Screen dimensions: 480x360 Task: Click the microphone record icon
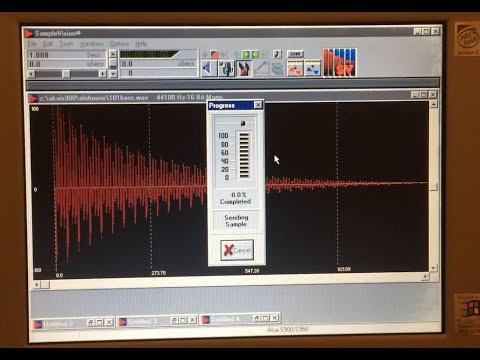pyautogui.click(x=226, y=68)
